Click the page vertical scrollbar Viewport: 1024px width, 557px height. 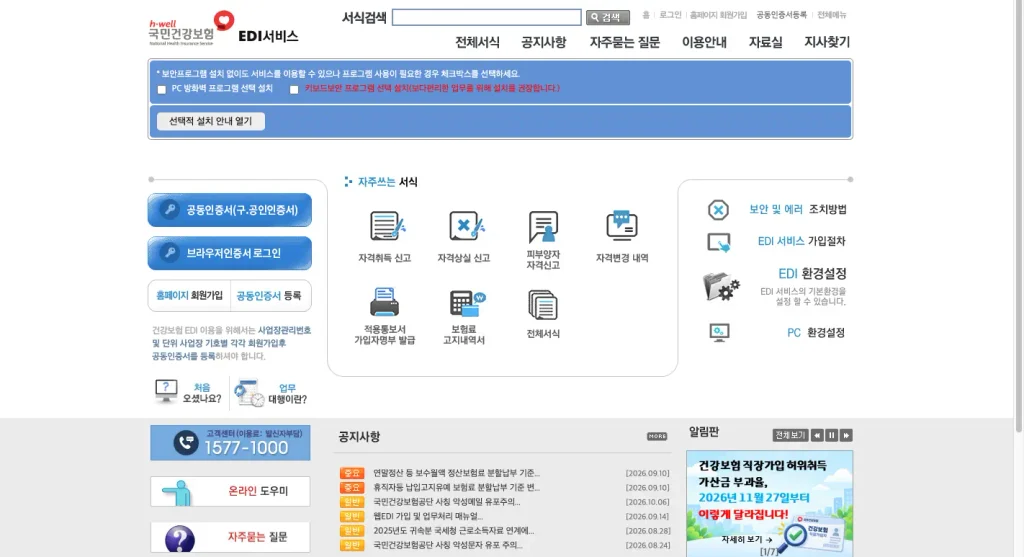[x=1018, y=215]
